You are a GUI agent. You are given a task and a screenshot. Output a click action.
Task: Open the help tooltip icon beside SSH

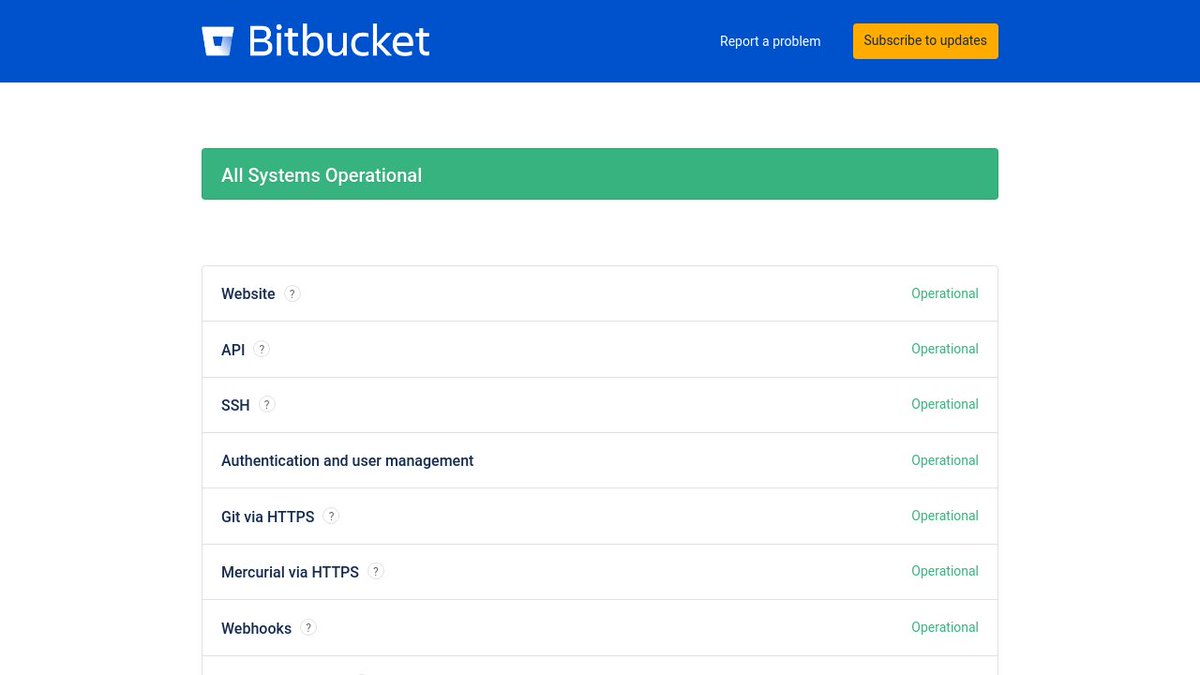click(x=267, y=405)
